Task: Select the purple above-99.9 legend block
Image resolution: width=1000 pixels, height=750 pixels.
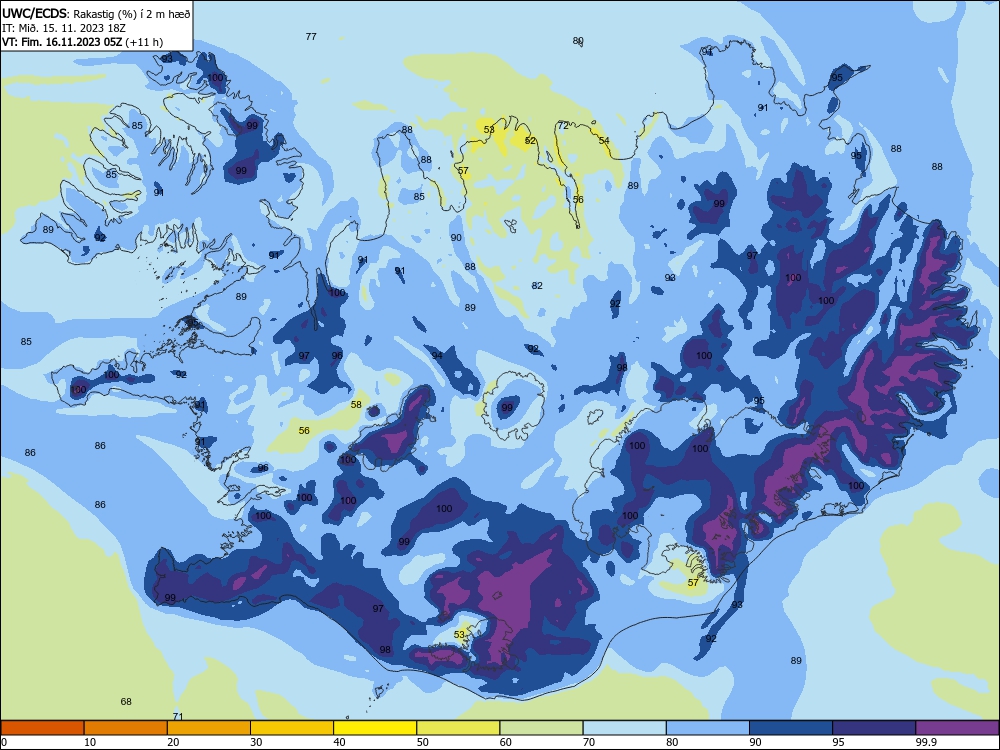Action: [x=957, y=728]
